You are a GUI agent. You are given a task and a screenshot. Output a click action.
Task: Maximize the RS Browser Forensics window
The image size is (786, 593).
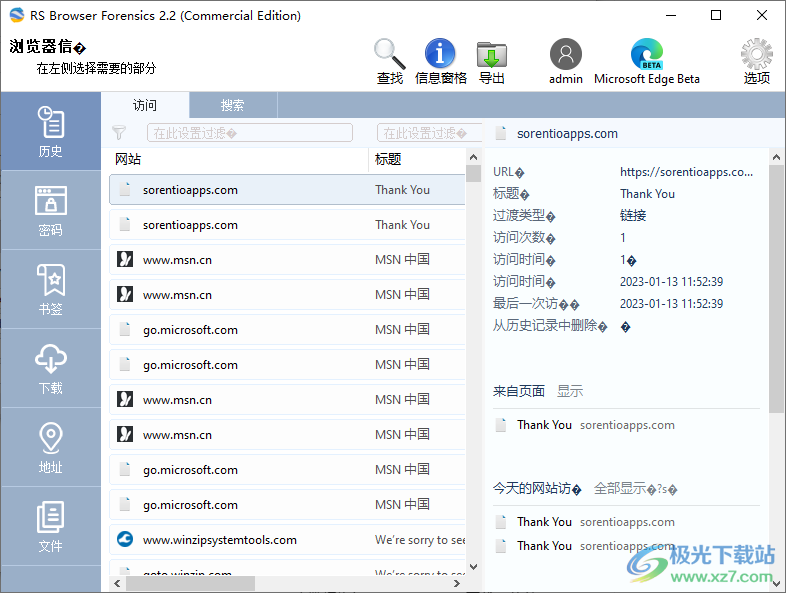tap(716, 15)
